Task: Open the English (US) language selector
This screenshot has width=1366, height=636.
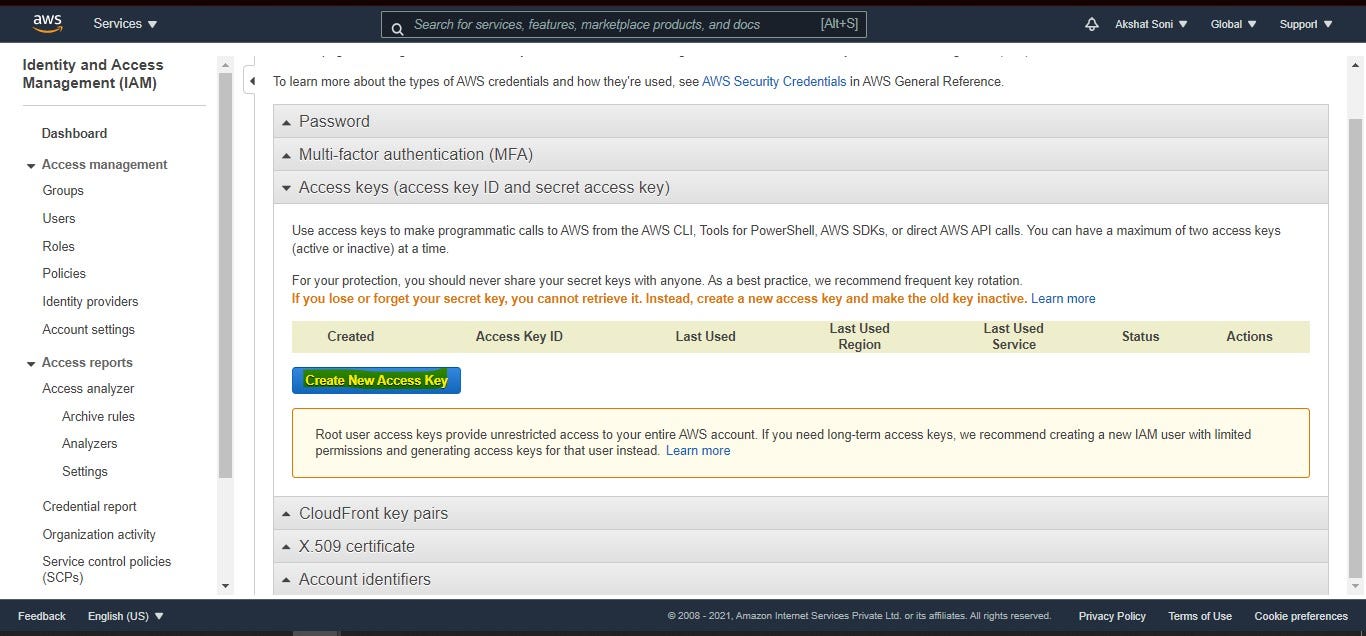Action: point(126,616)
